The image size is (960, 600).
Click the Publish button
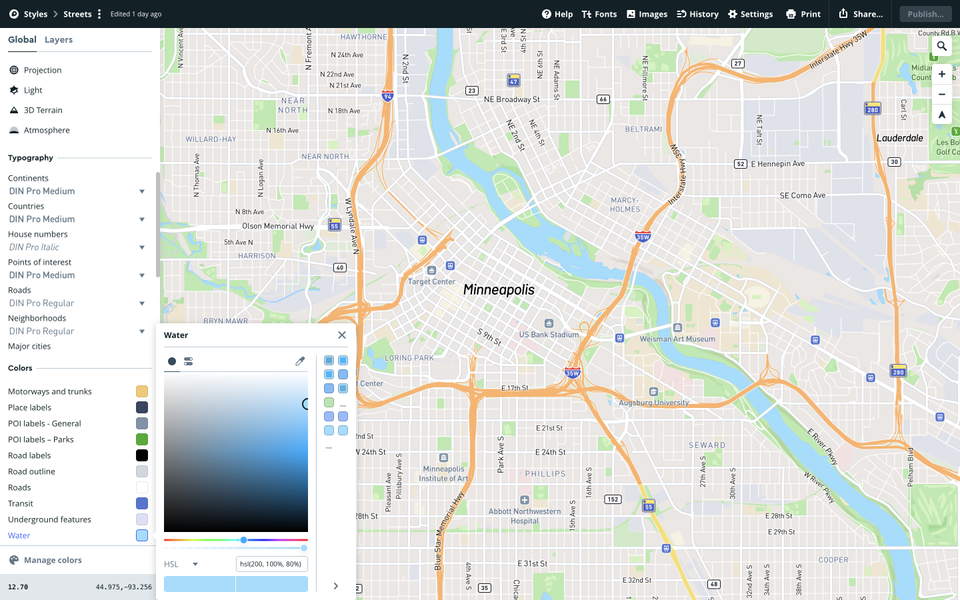point(925,14)
